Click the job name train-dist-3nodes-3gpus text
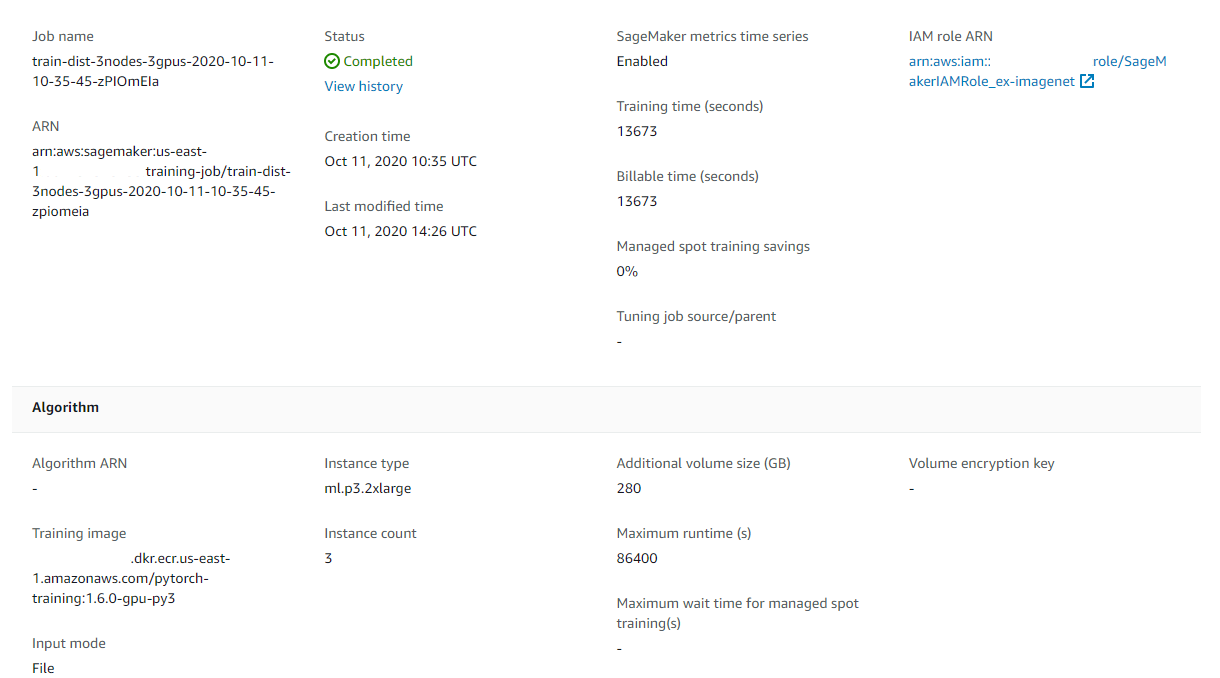The image size is (1220, 678). click(152, 71)
